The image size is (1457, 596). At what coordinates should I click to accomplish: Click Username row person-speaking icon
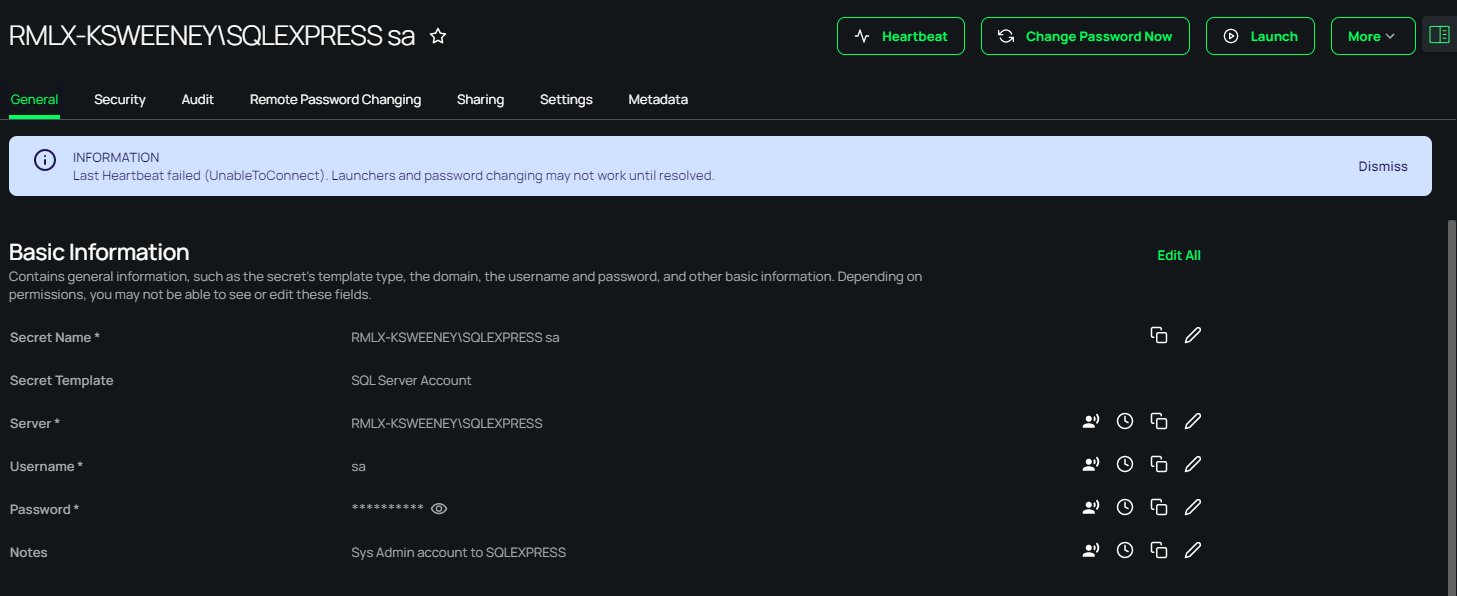(1091, 464)
